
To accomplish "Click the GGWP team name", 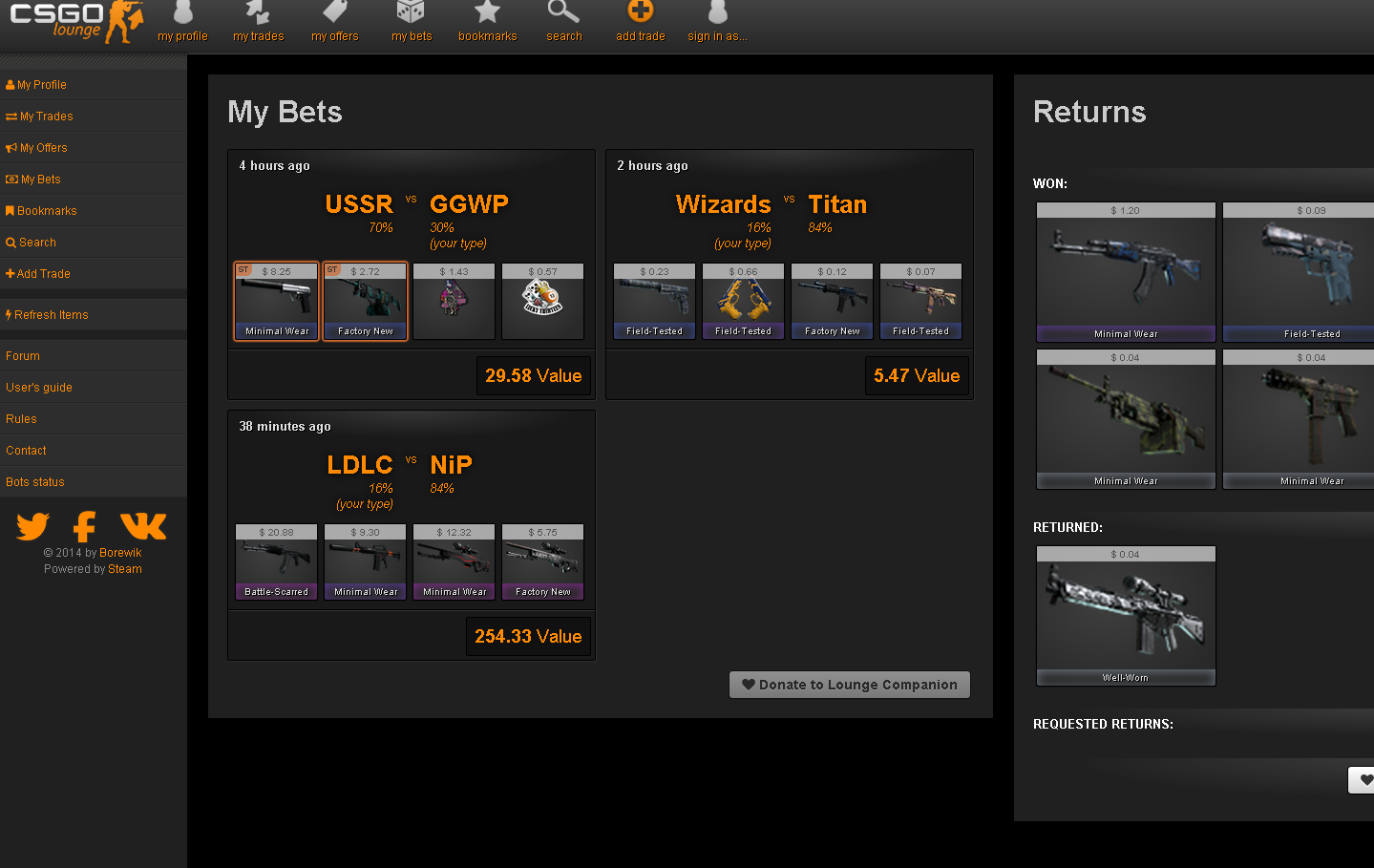I will point(469,204).
